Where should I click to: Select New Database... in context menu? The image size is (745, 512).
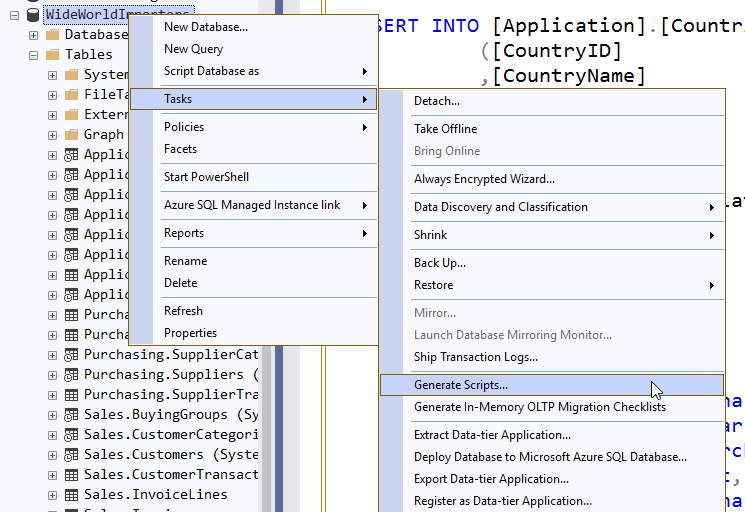[x=253, y=27]
